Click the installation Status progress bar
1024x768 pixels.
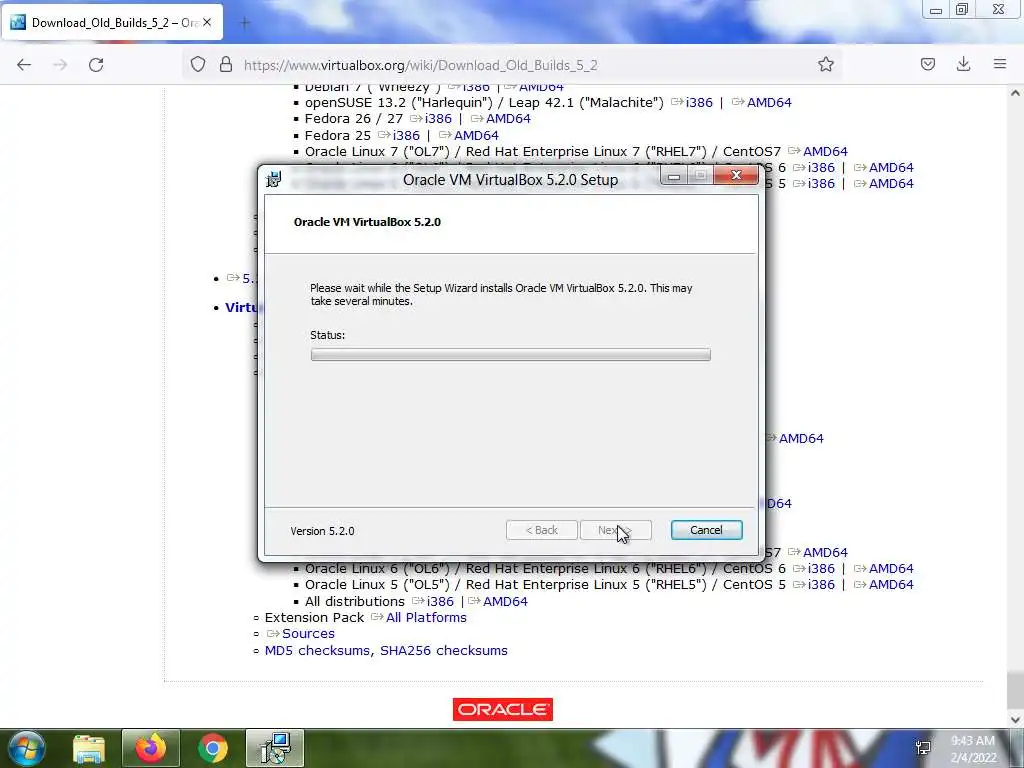point(511,355)
